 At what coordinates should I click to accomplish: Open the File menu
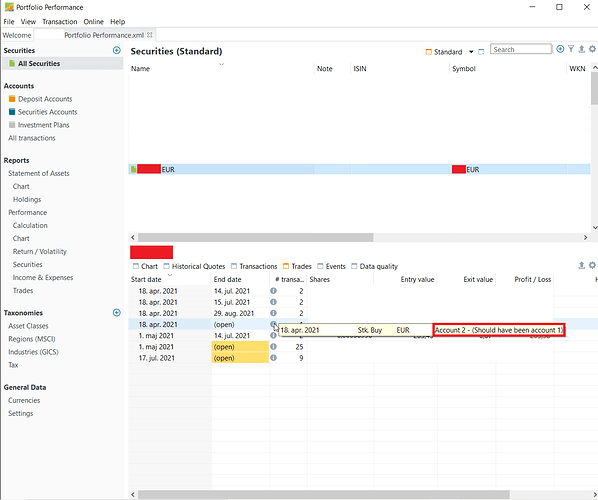coord(9,22)
